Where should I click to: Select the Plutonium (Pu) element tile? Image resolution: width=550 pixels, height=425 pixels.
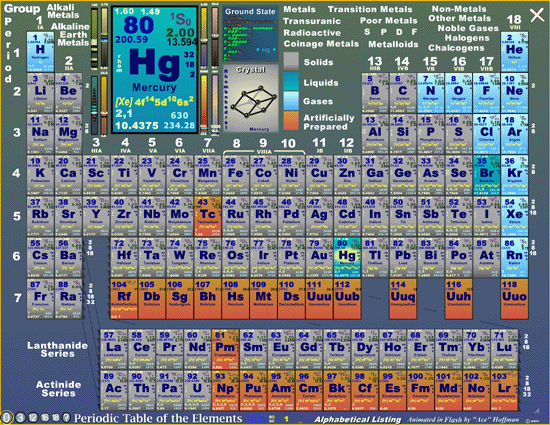coord(253,390)
